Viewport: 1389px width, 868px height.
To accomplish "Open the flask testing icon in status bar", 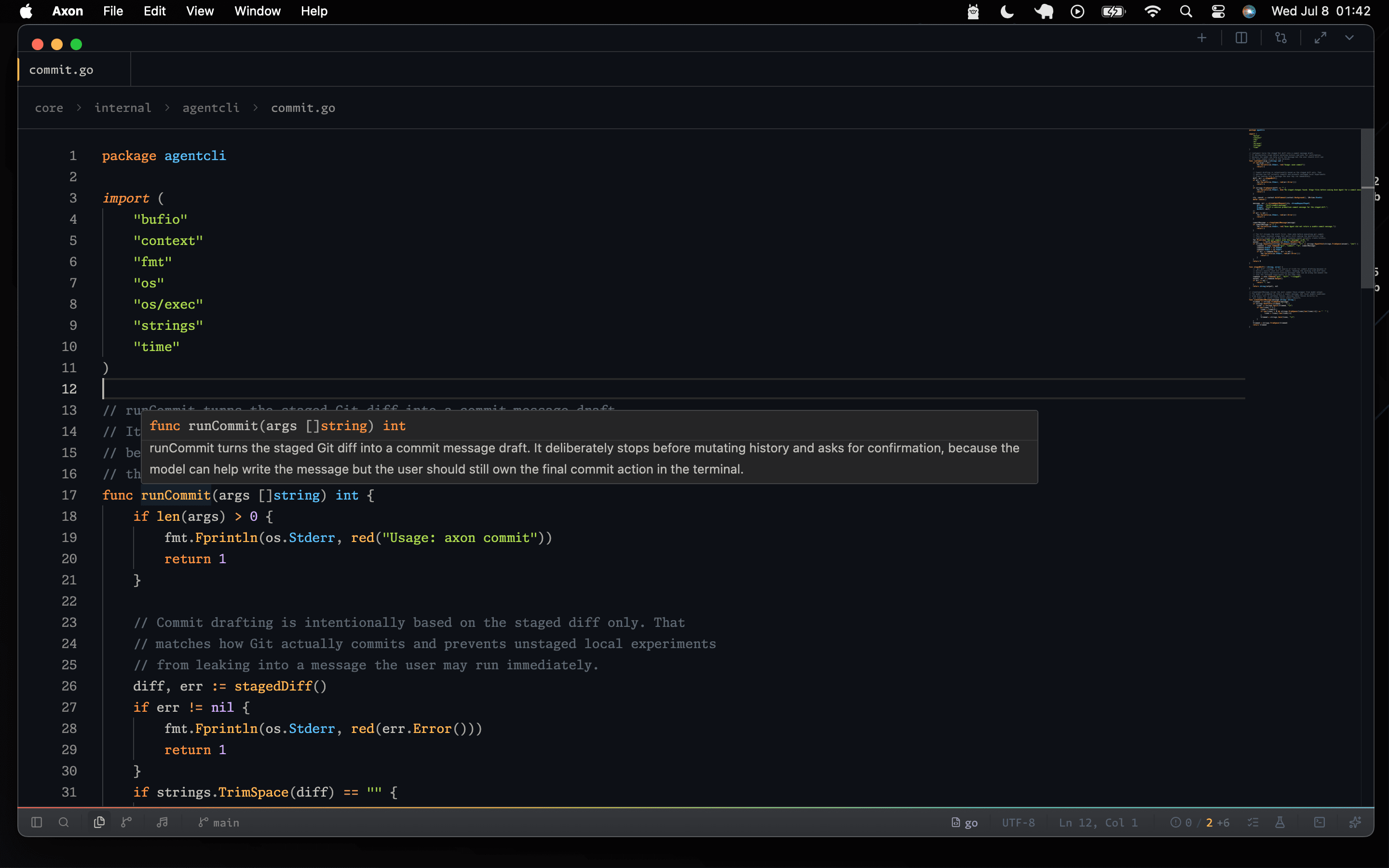I will pyautogui.click(x=1280, y=822).
